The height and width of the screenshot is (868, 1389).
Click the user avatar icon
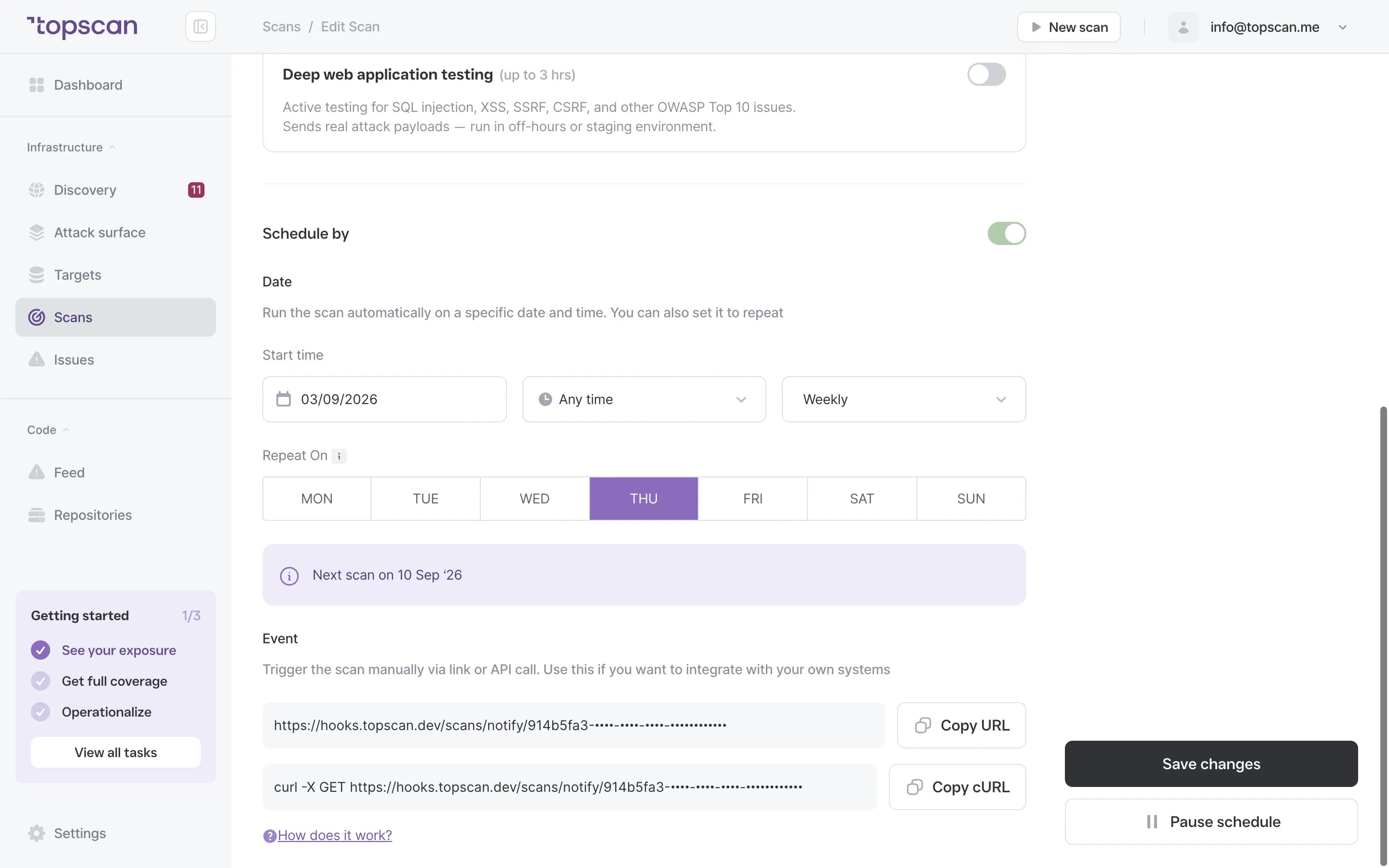1183,27
